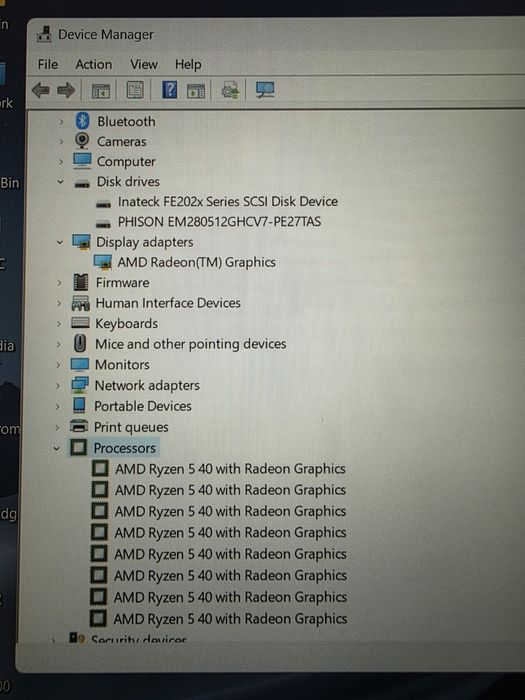Expand the Portable Devices node arrow
525x700 pixels.
(58, 406)
